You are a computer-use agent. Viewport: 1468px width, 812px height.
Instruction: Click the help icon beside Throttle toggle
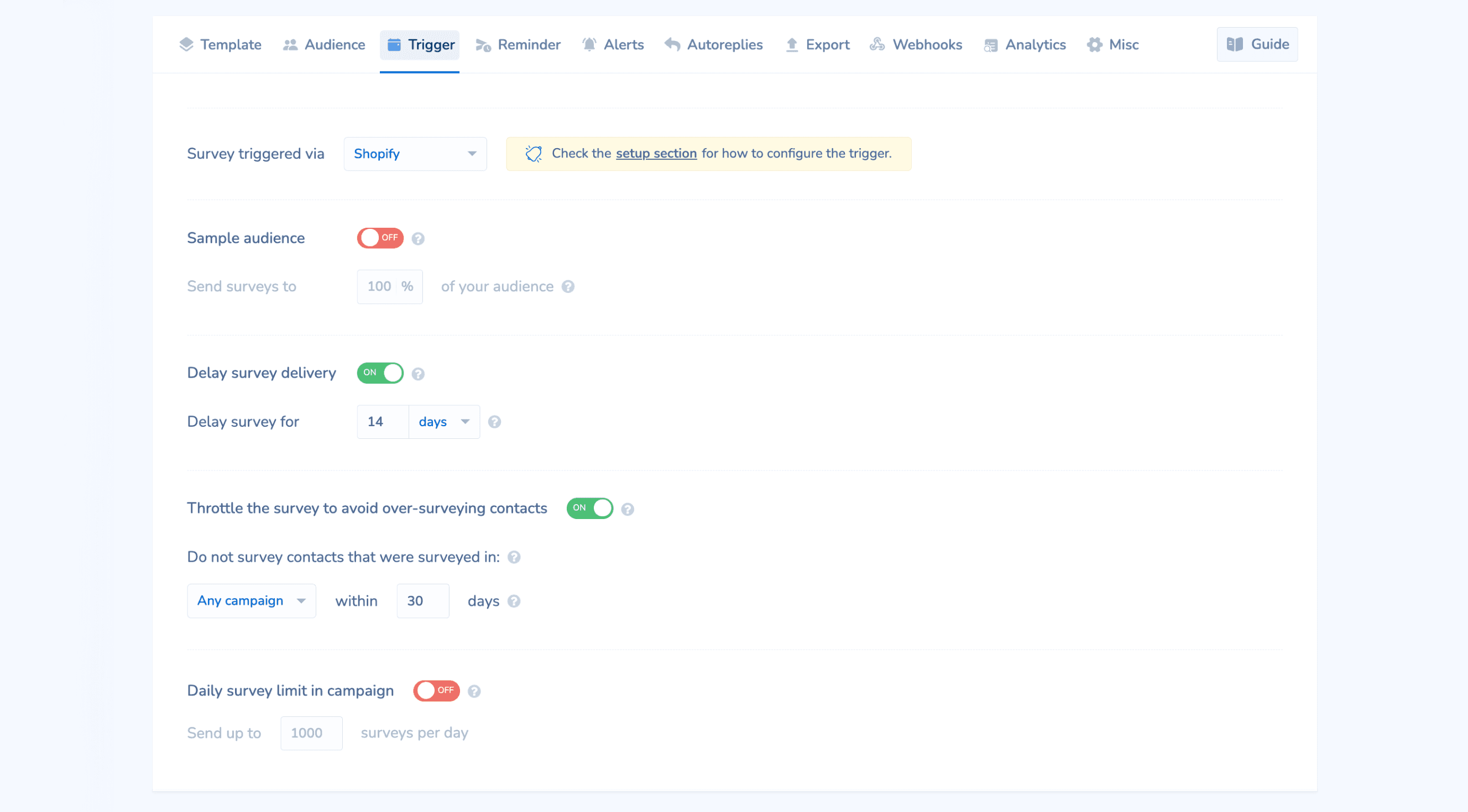(628, 510)
